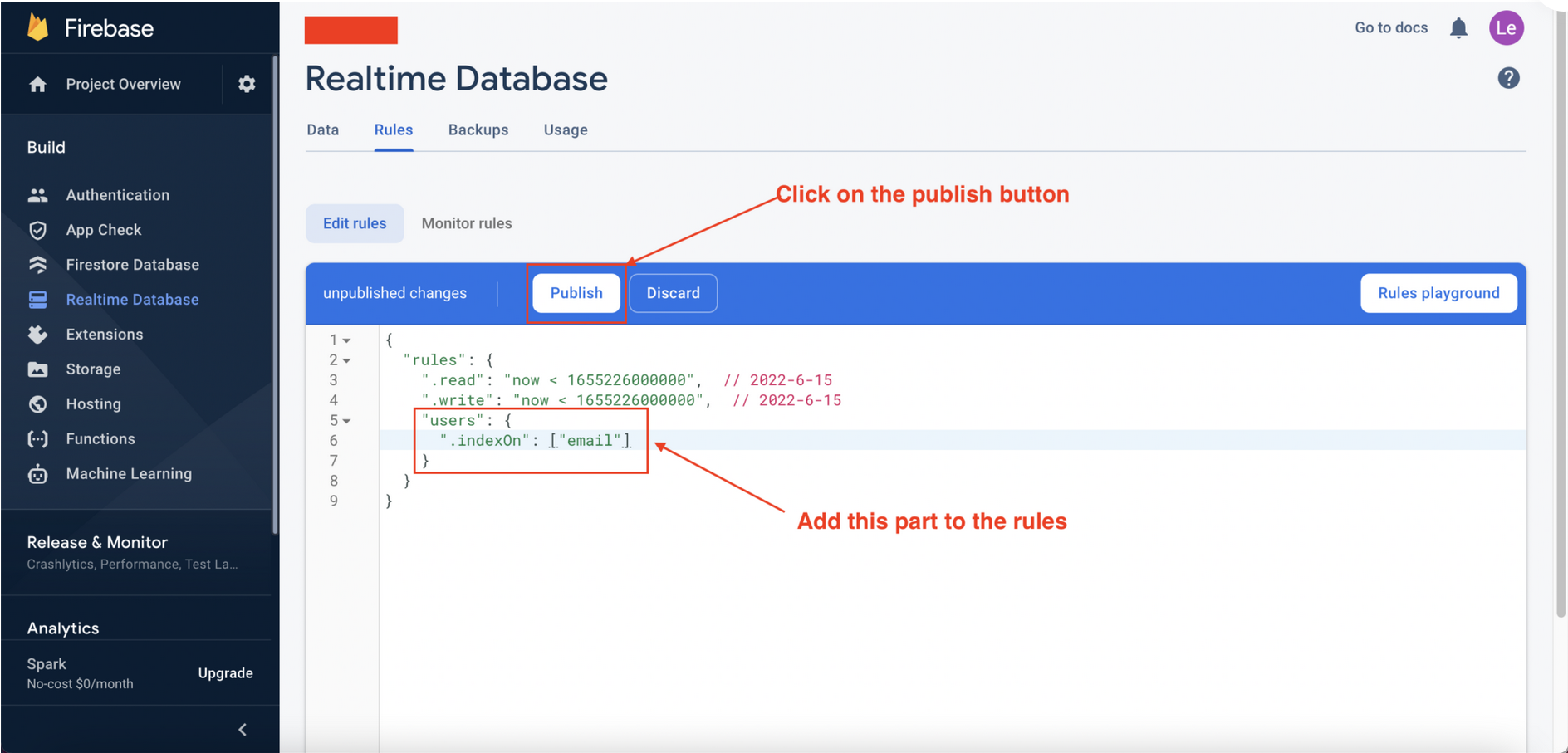Click the Build section heading

point(46,147)
